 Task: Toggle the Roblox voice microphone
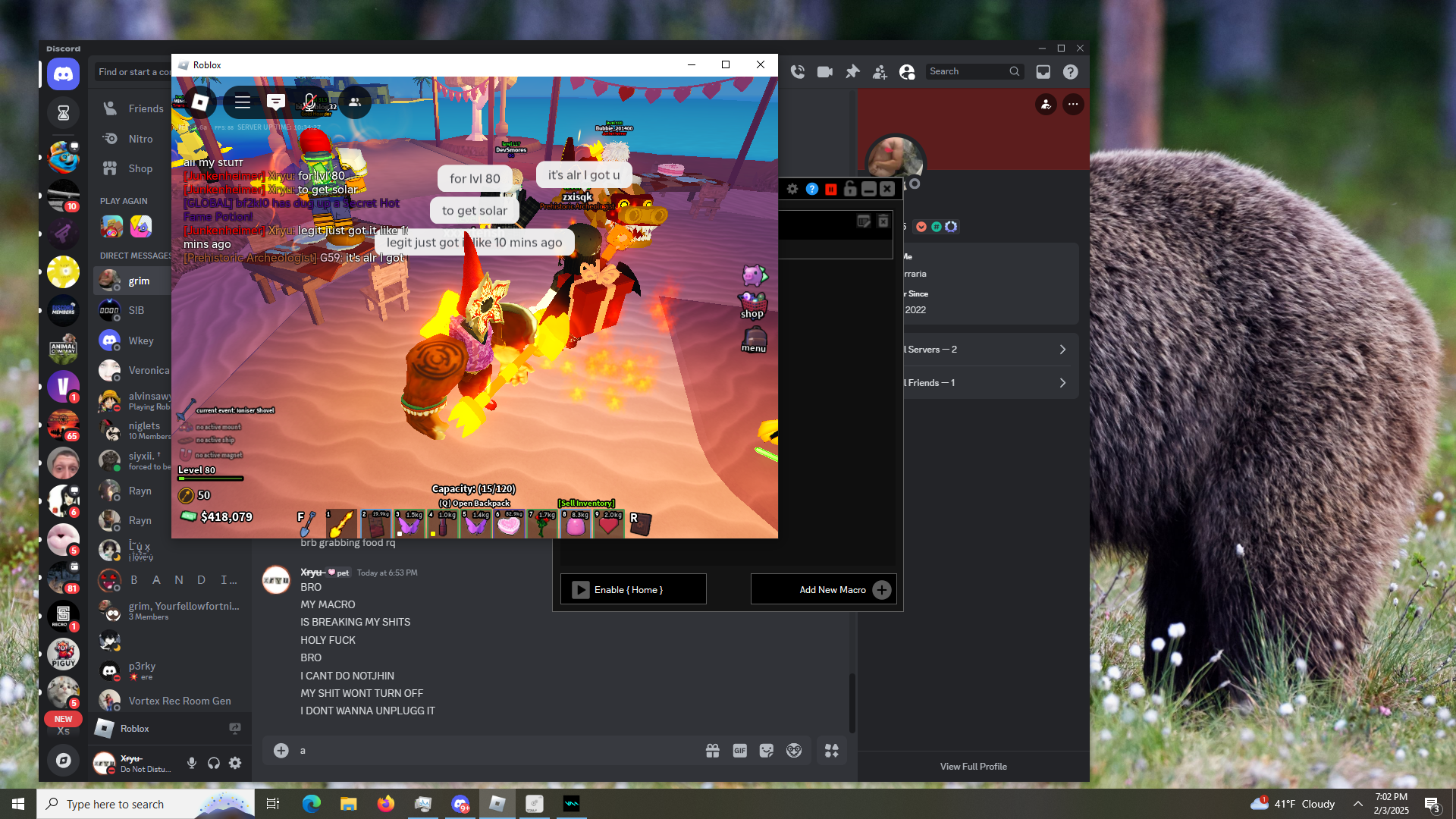click(309, 102)
